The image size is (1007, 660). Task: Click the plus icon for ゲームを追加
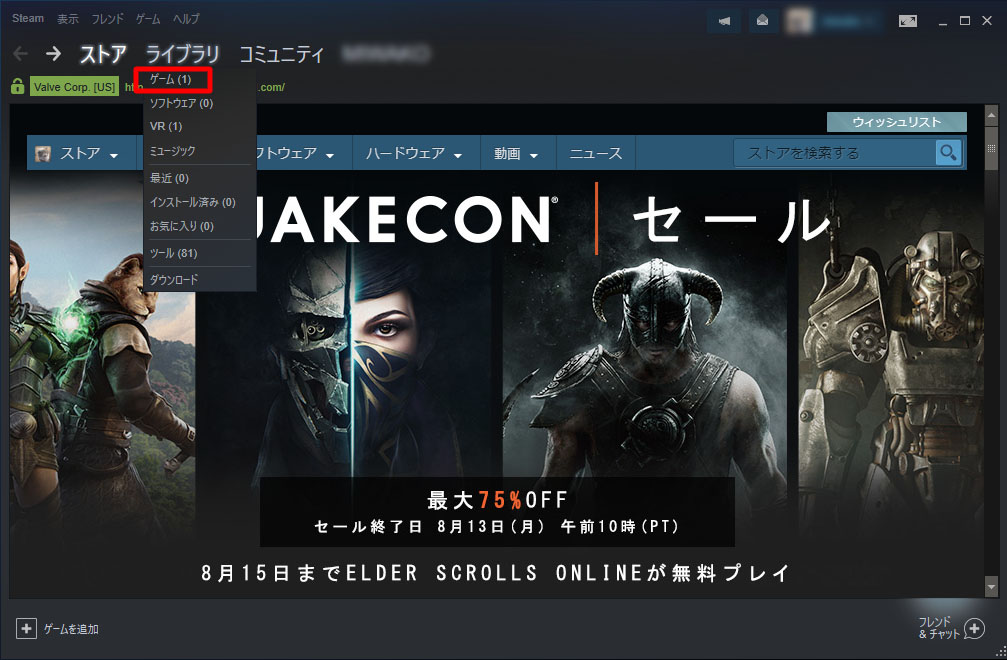[26, 629]
